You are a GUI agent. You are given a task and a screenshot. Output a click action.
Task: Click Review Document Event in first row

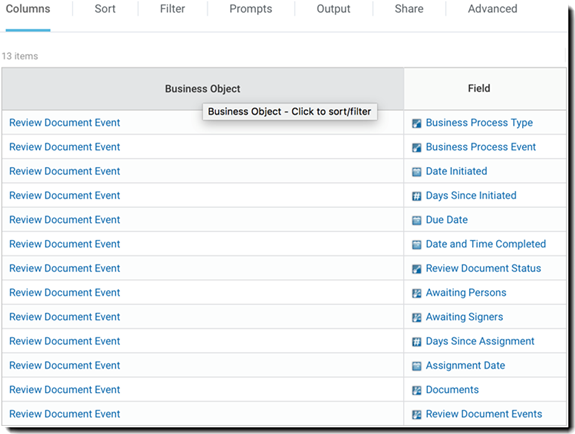pyautogui.click(x=65, y=123)
